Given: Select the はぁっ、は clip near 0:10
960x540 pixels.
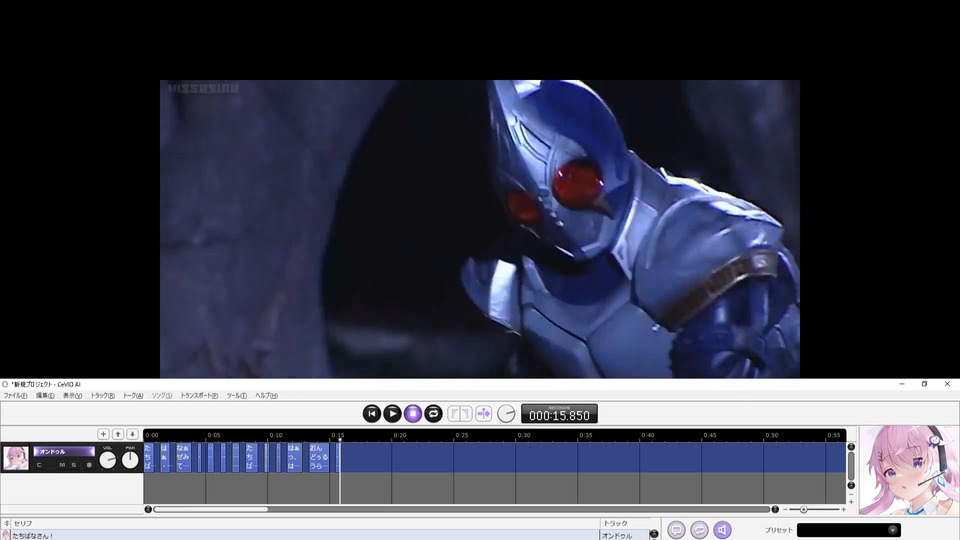Looking at the screenshot, I should [x=294, y=457].
